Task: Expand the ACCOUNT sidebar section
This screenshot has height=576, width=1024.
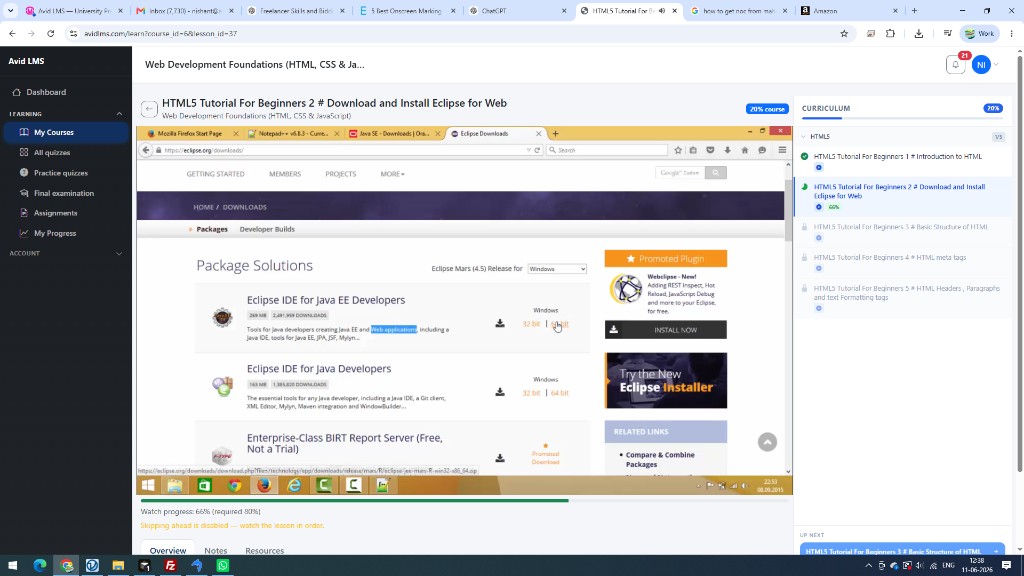Action: tap(119, 253)
